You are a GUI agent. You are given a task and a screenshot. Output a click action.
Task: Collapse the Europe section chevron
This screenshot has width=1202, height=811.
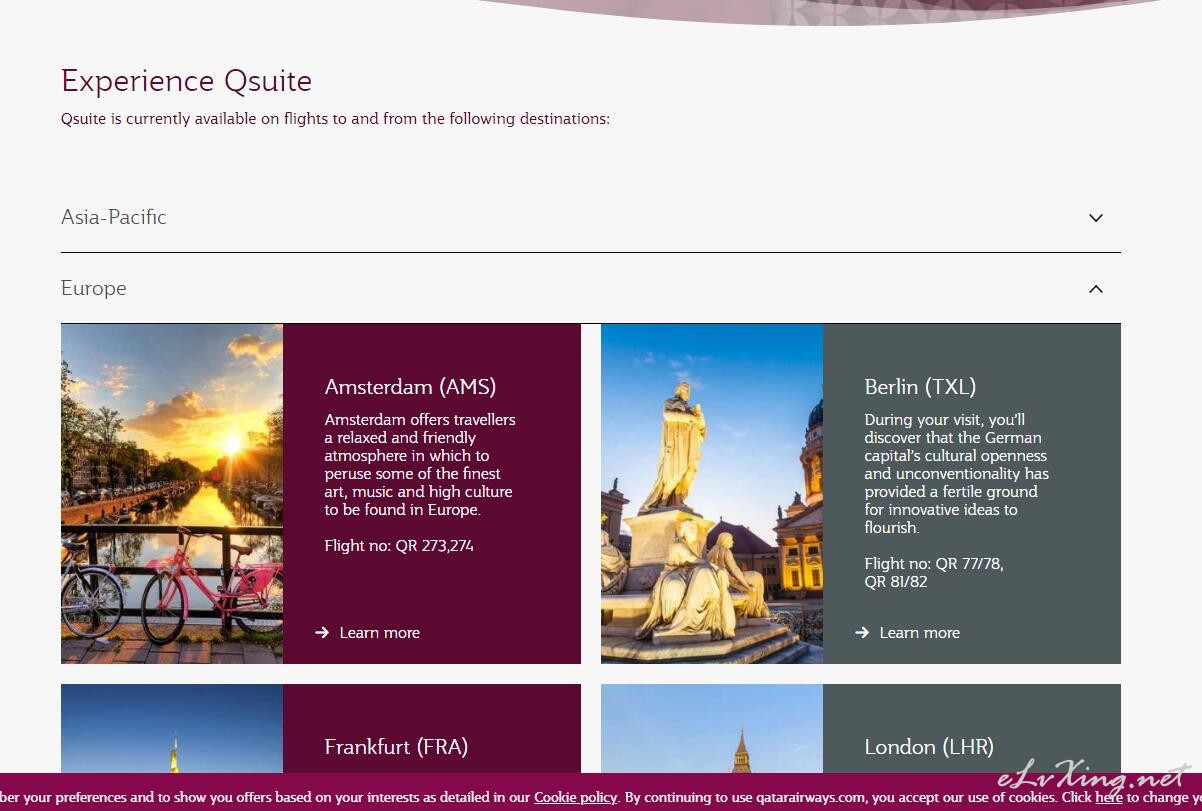click(1096, 289)
